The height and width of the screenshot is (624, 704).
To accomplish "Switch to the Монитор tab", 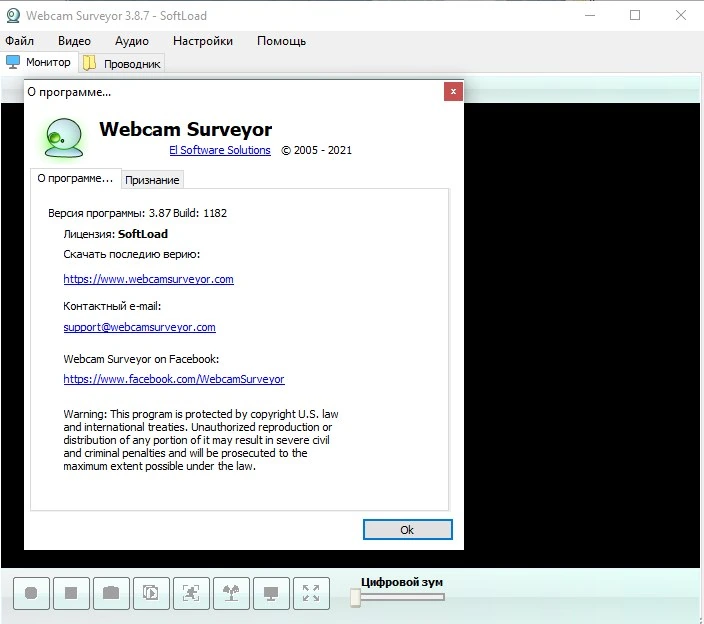I will click(39, 62).
